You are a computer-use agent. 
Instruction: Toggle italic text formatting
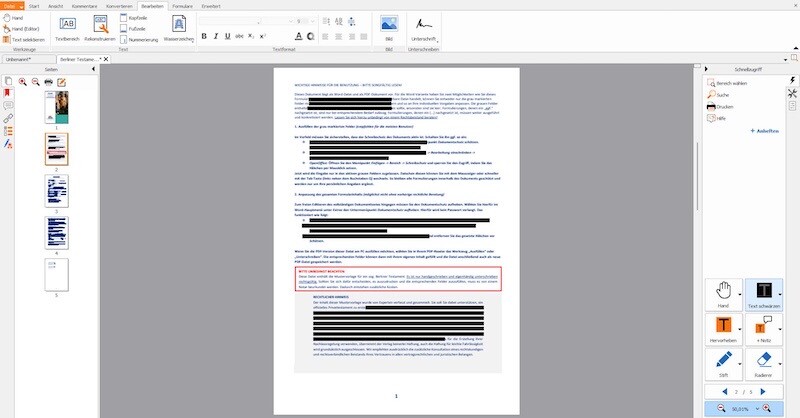click(216, 36)
